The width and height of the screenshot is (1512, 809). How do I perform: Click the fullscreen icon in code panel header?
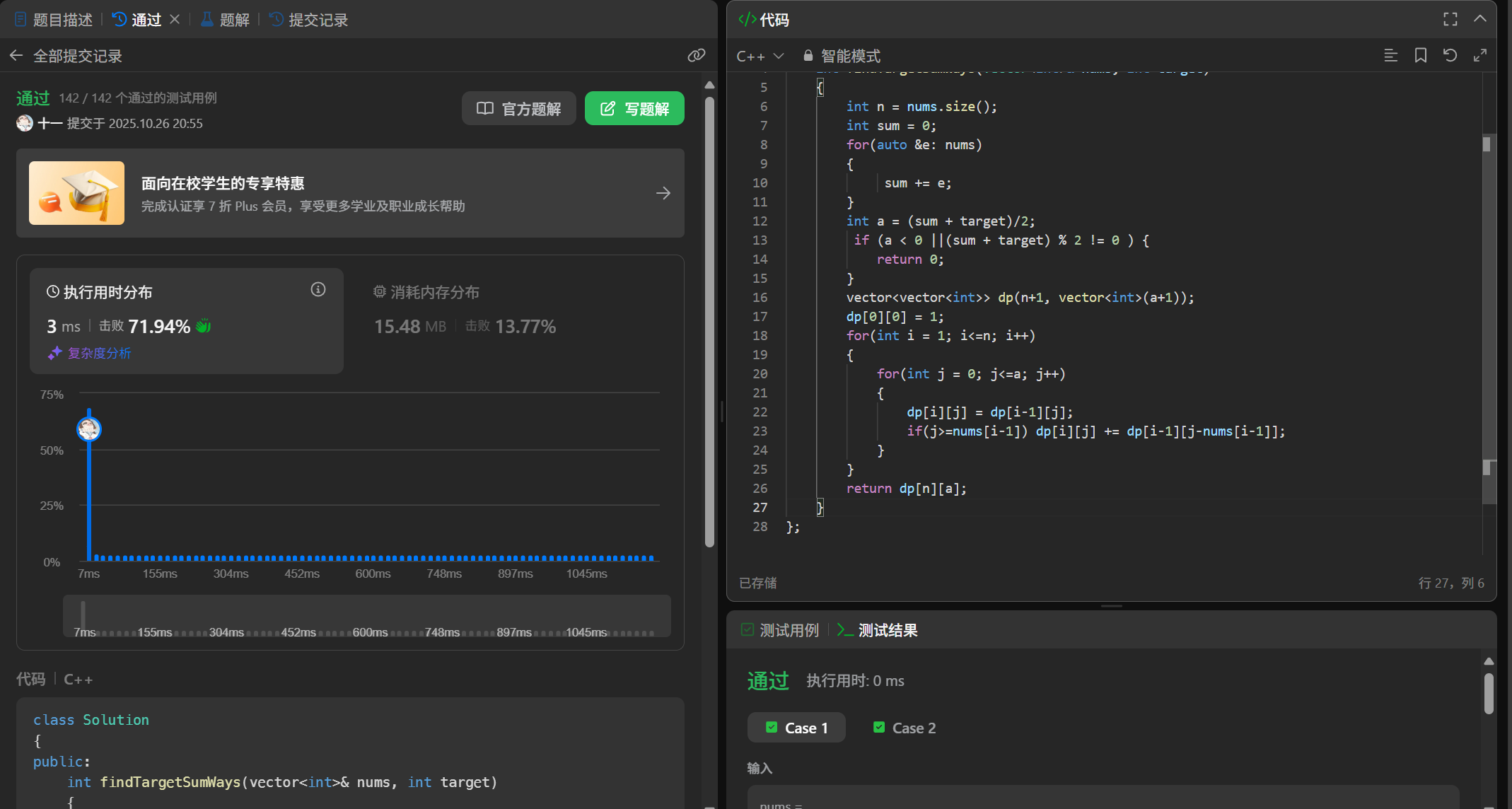coord(1450,19)
